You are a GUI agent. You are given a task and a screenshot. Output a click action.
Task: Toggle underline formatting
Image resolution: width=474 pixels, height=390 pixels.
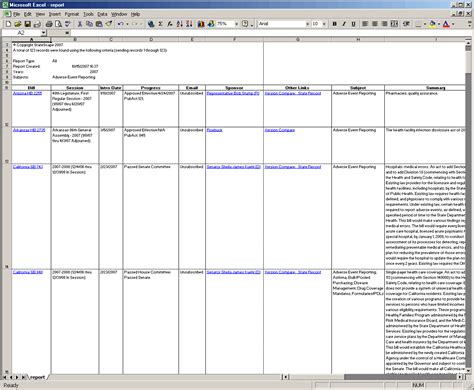point(353,24)
